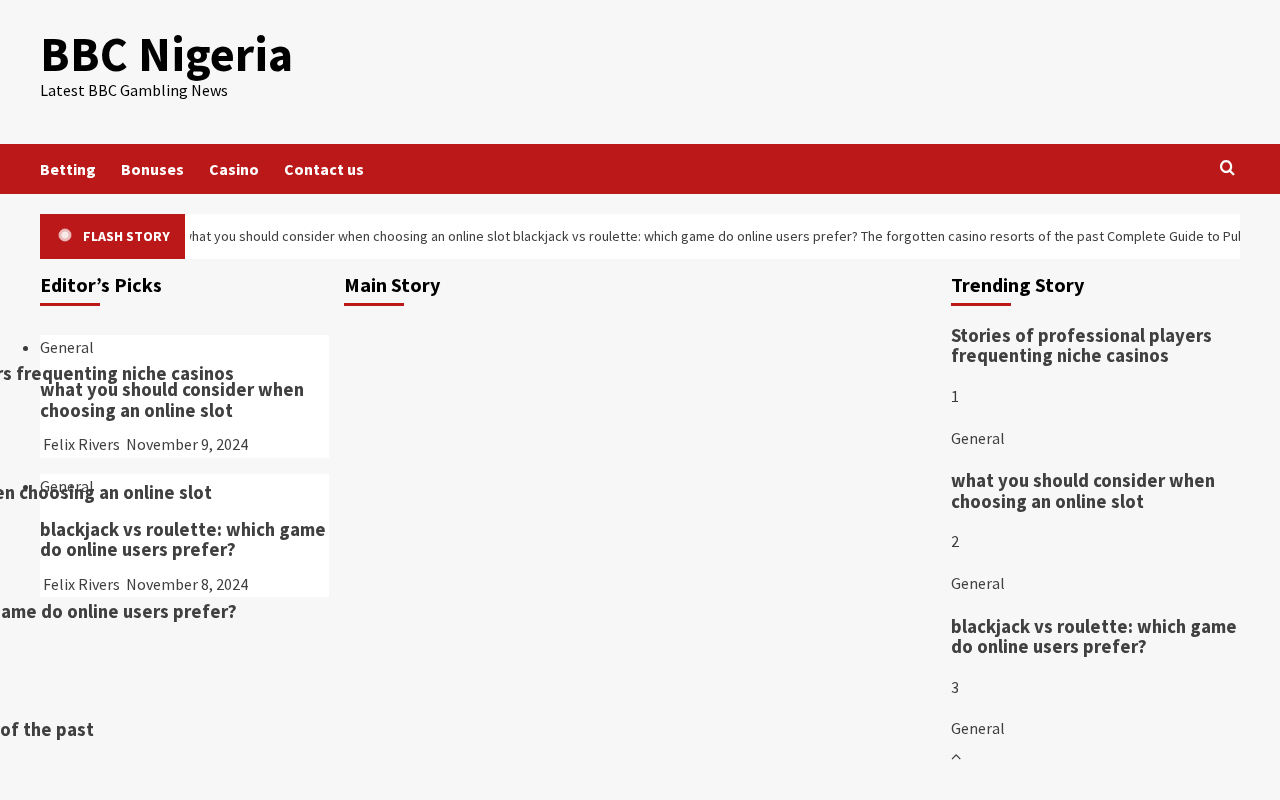1280x800 pixels.
Task: Open the Contact us page
Action: [324, 169]
